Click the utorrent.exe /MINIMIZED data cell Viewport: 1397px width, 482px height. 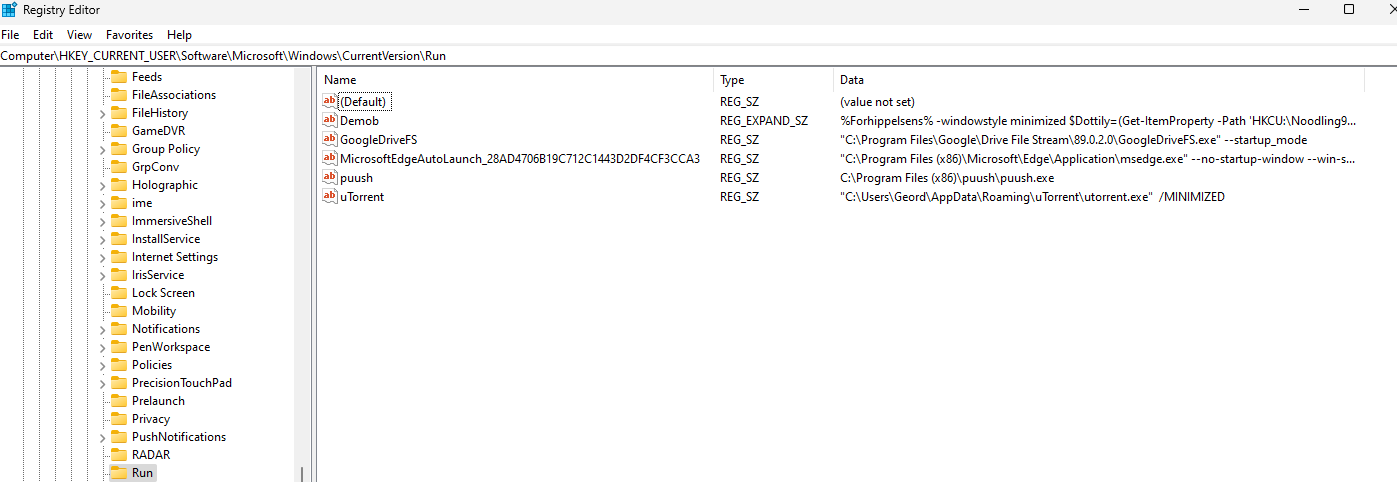tap(1032, 197)
